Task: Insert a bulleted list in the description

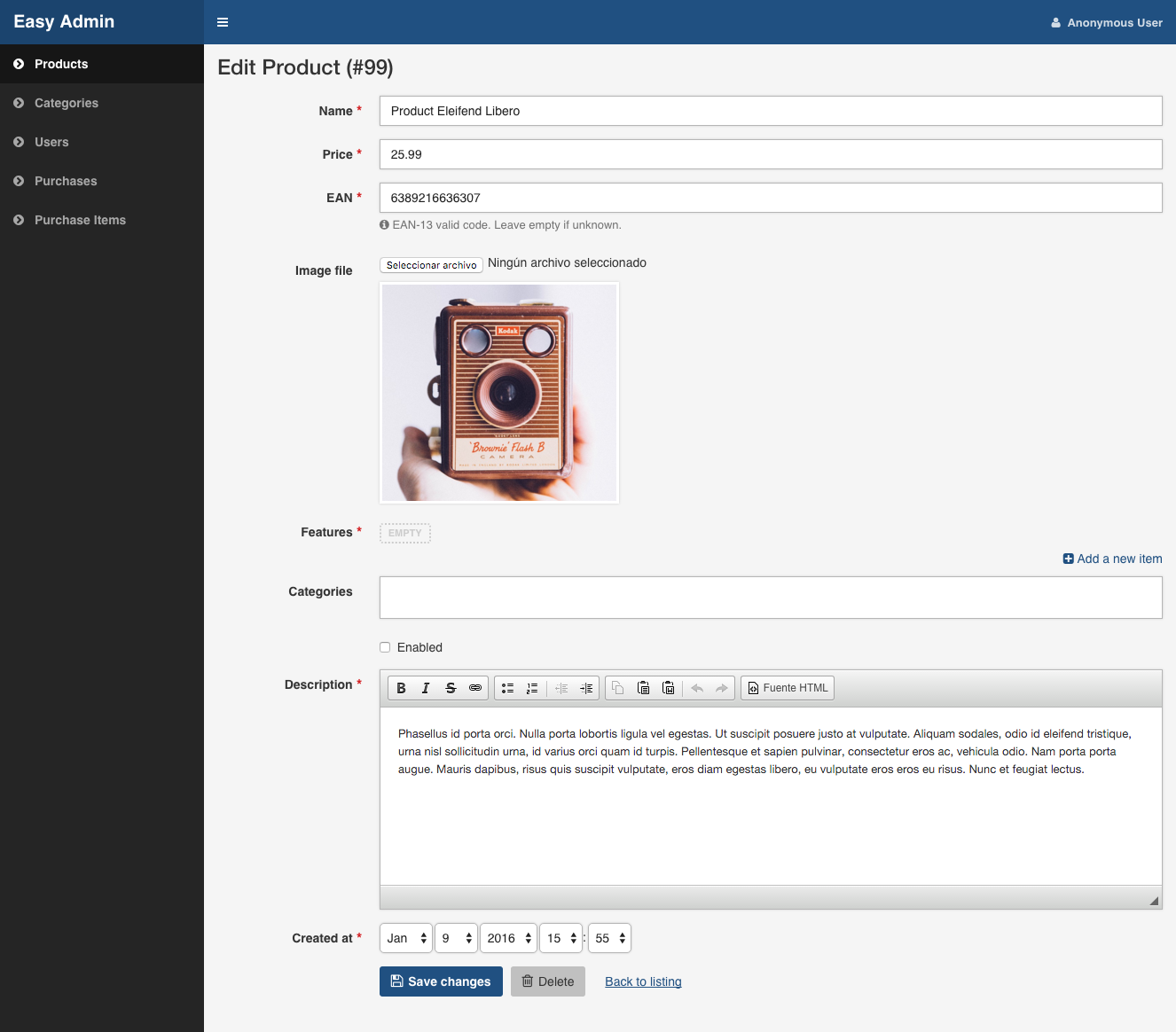Action: 507,688
